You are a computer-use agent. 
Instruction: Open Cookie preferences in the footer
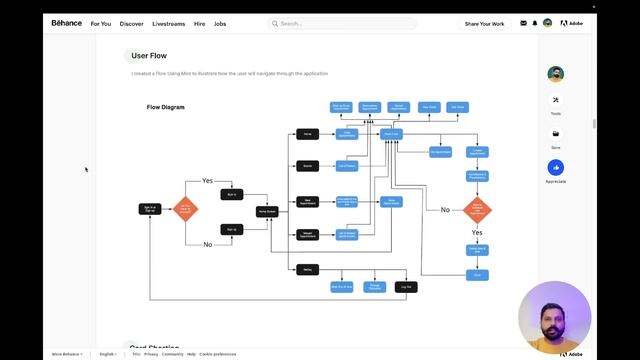218,354
